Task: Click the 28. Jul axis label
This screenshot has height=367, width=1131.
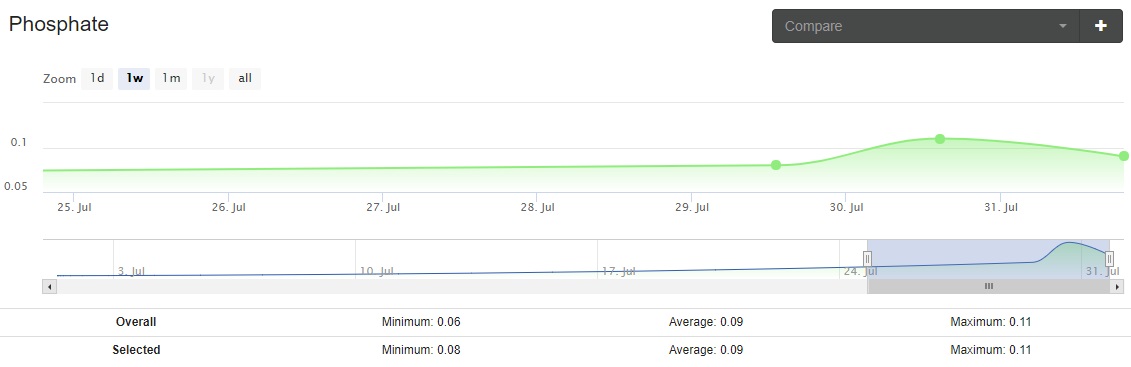Action: pos(537,208)
